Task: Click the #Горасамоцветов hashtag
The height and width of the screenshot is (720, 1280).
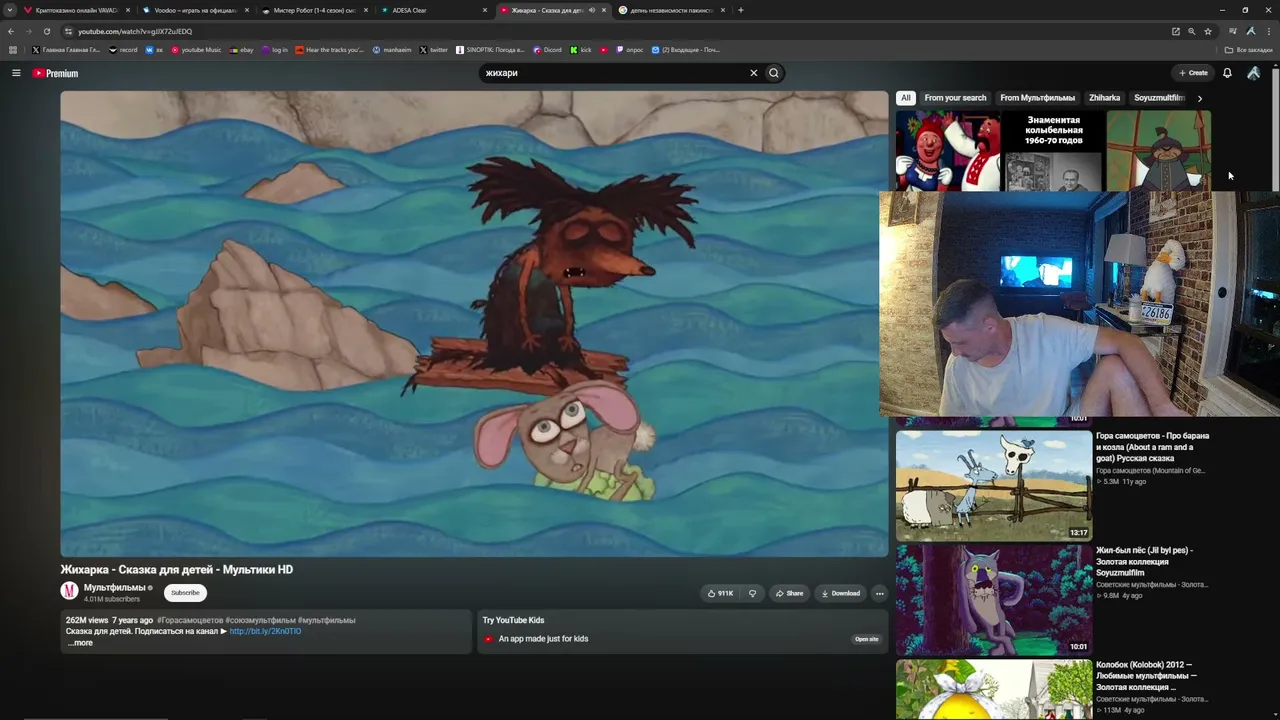Action: (190, 620)
